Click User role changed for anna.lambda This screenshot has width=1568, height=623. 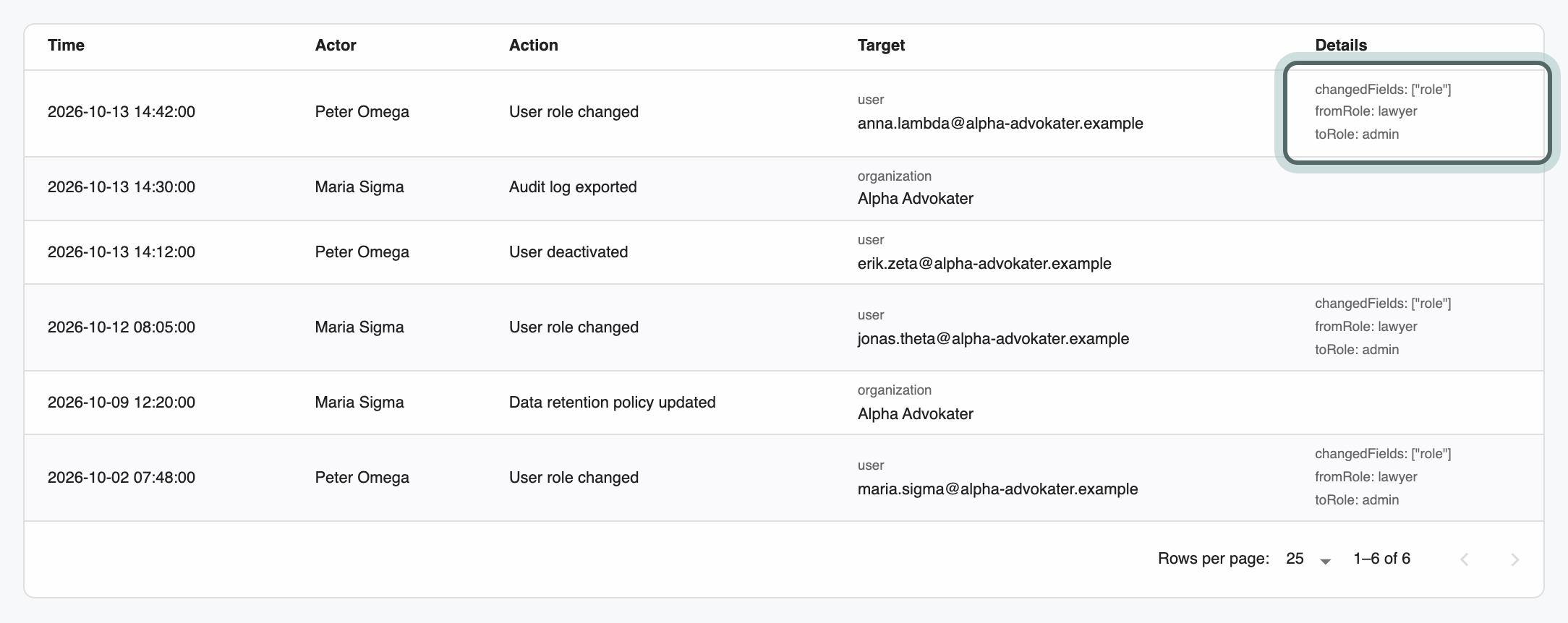pyautogui.click(x=574, y=112)
